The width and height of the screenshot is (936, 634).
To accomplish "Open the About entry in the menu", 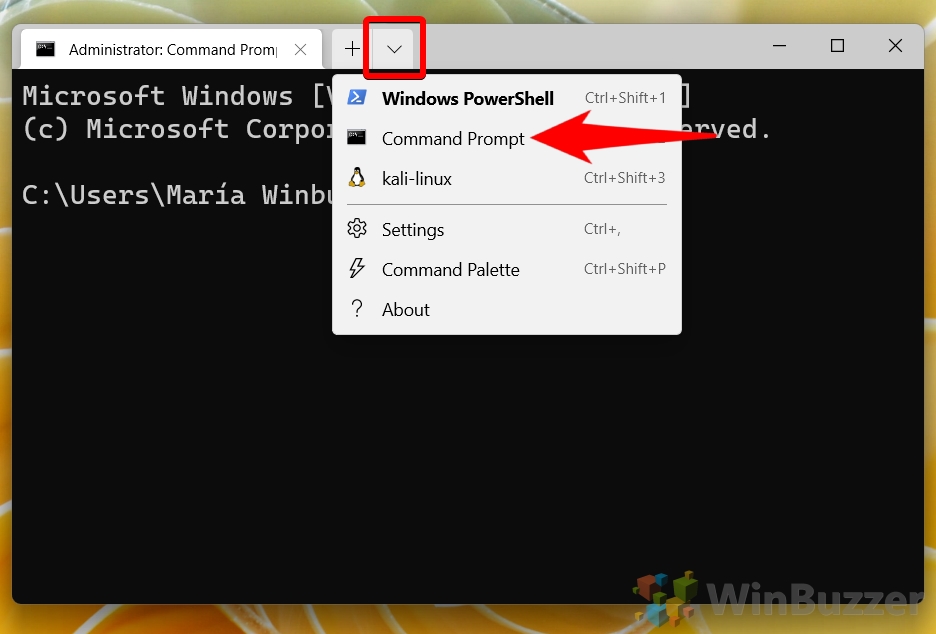I will point(405,309).
